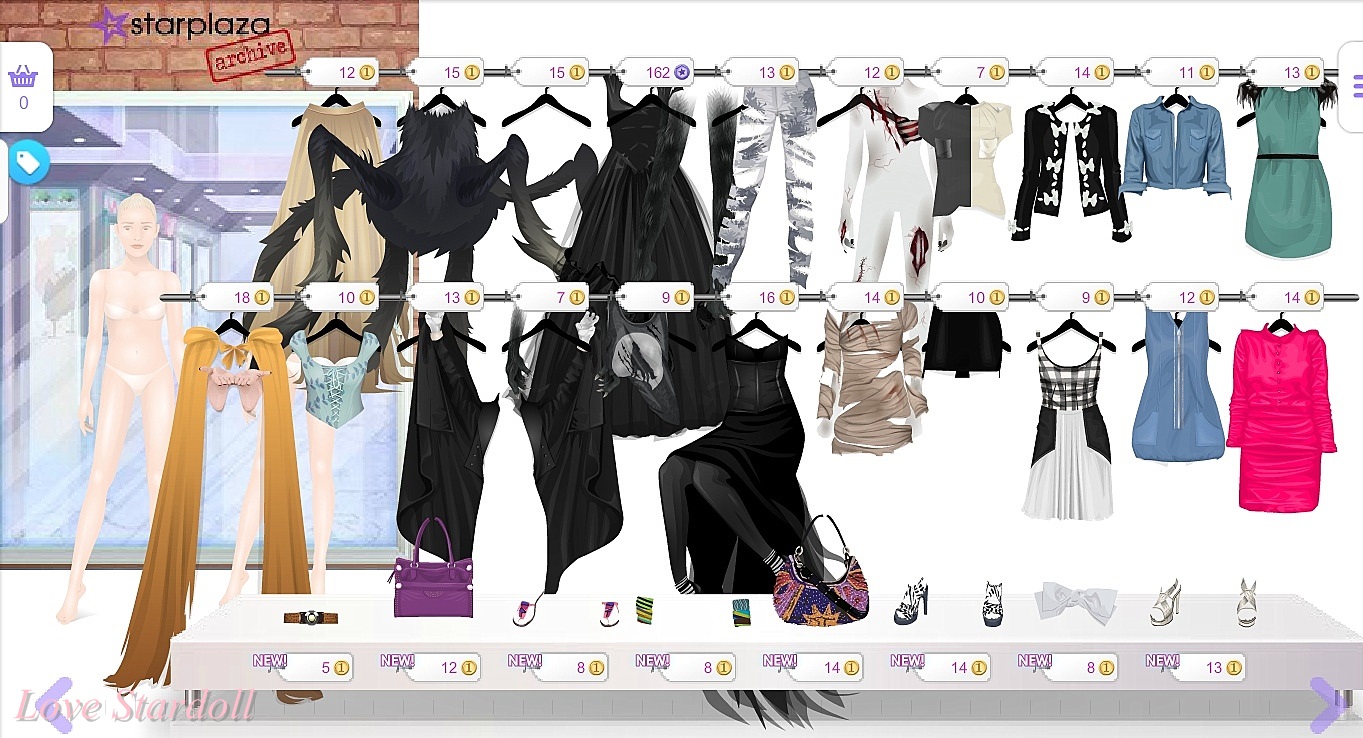
Task: Pick the black jacket with white bows
Action: 1071,170
